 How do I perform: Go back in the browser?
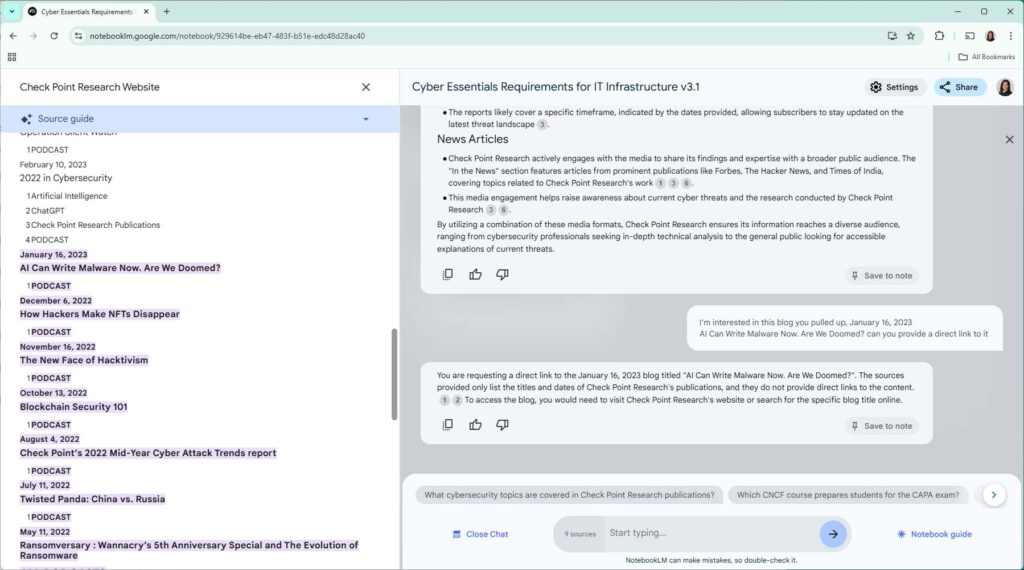click(x=13, y=36)
